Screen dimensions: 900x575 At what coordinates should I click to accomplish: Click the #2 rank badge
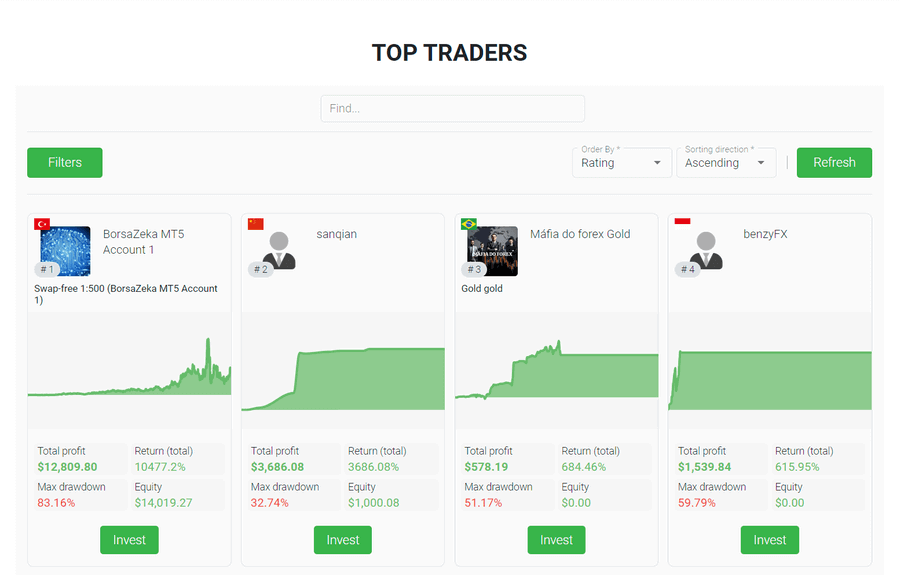coord(261,269)
